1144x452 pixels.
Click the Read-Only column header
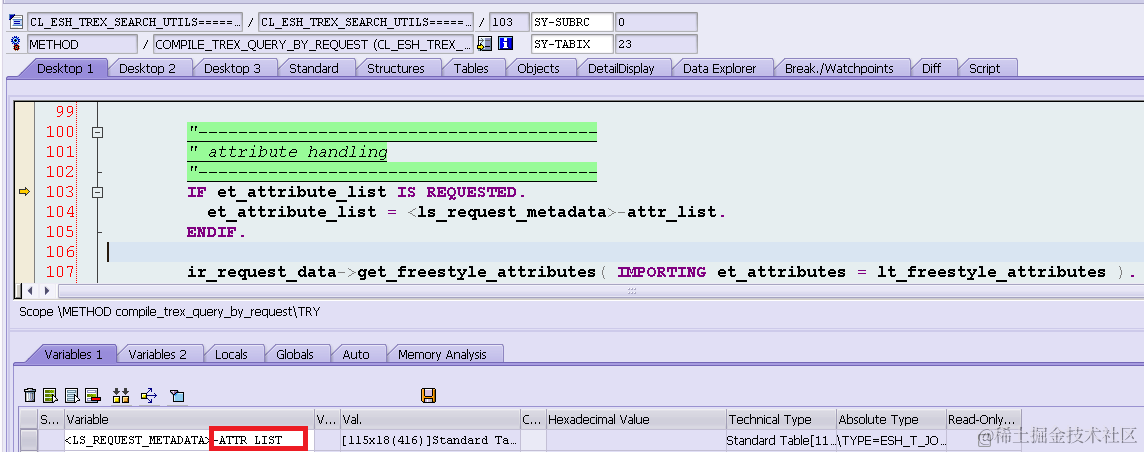[983, 419]
